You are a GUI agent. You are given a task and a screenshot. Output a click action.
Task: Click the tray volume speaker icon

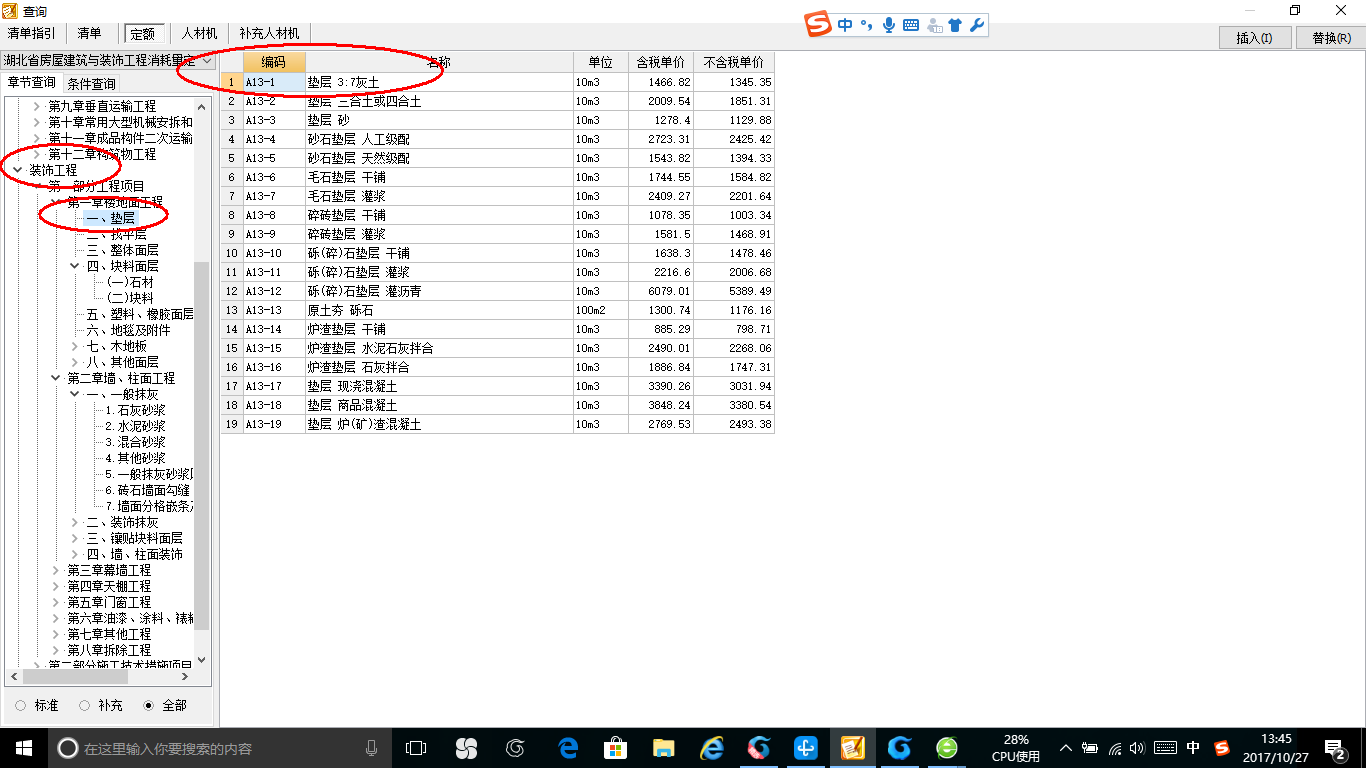coord(1139,748)
